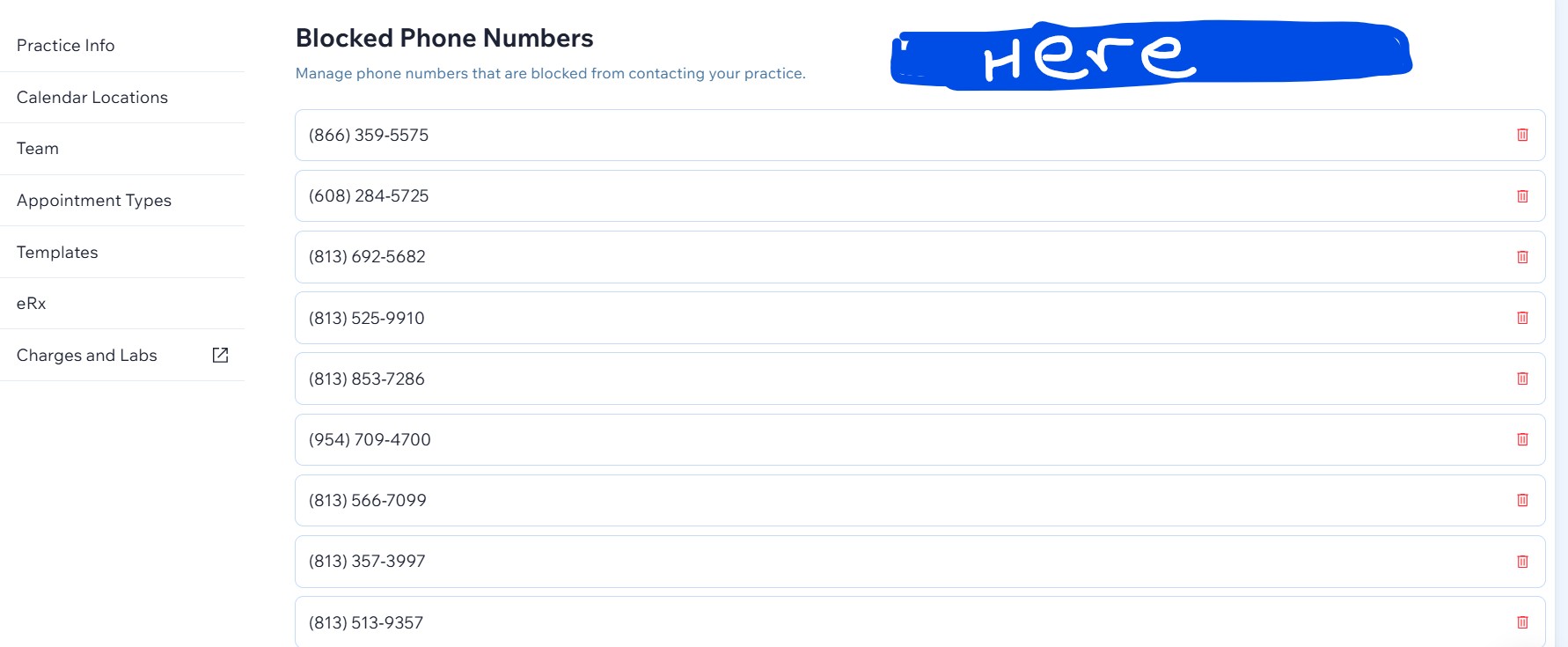Delete blocked number (866) 359-5575
This screenshot has height=647, width=1568.
pyautogui.click(x=1522, y=135)
